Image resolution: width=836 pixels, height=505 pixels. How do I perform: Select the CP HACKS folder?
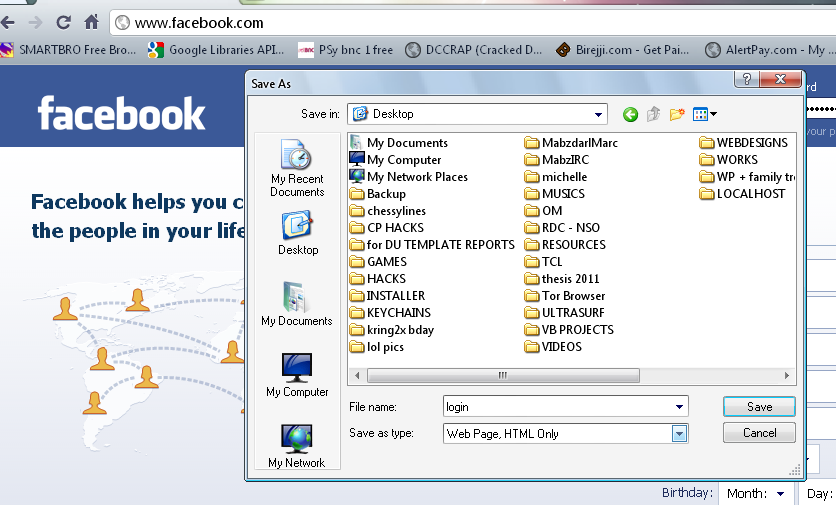coord(387,228)
